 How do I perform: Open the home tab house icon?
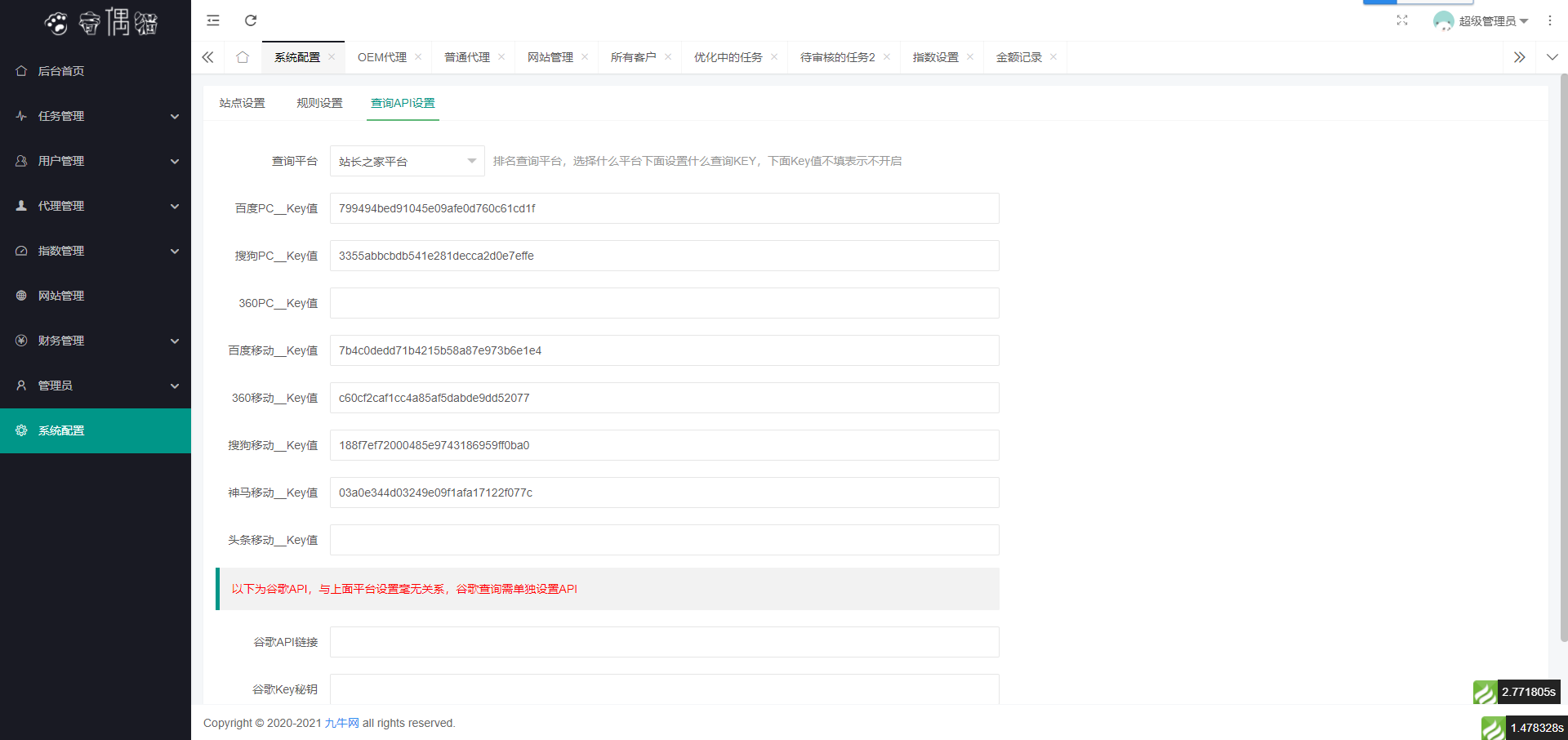[243, 57]
